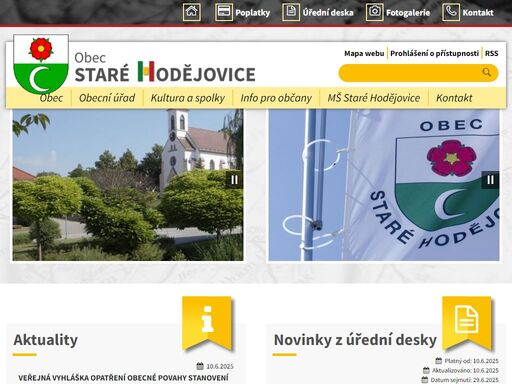Click the Datum sejmutí: 29.6.2025 text
The width and height of the screenshot is (512, 384).
464,380
